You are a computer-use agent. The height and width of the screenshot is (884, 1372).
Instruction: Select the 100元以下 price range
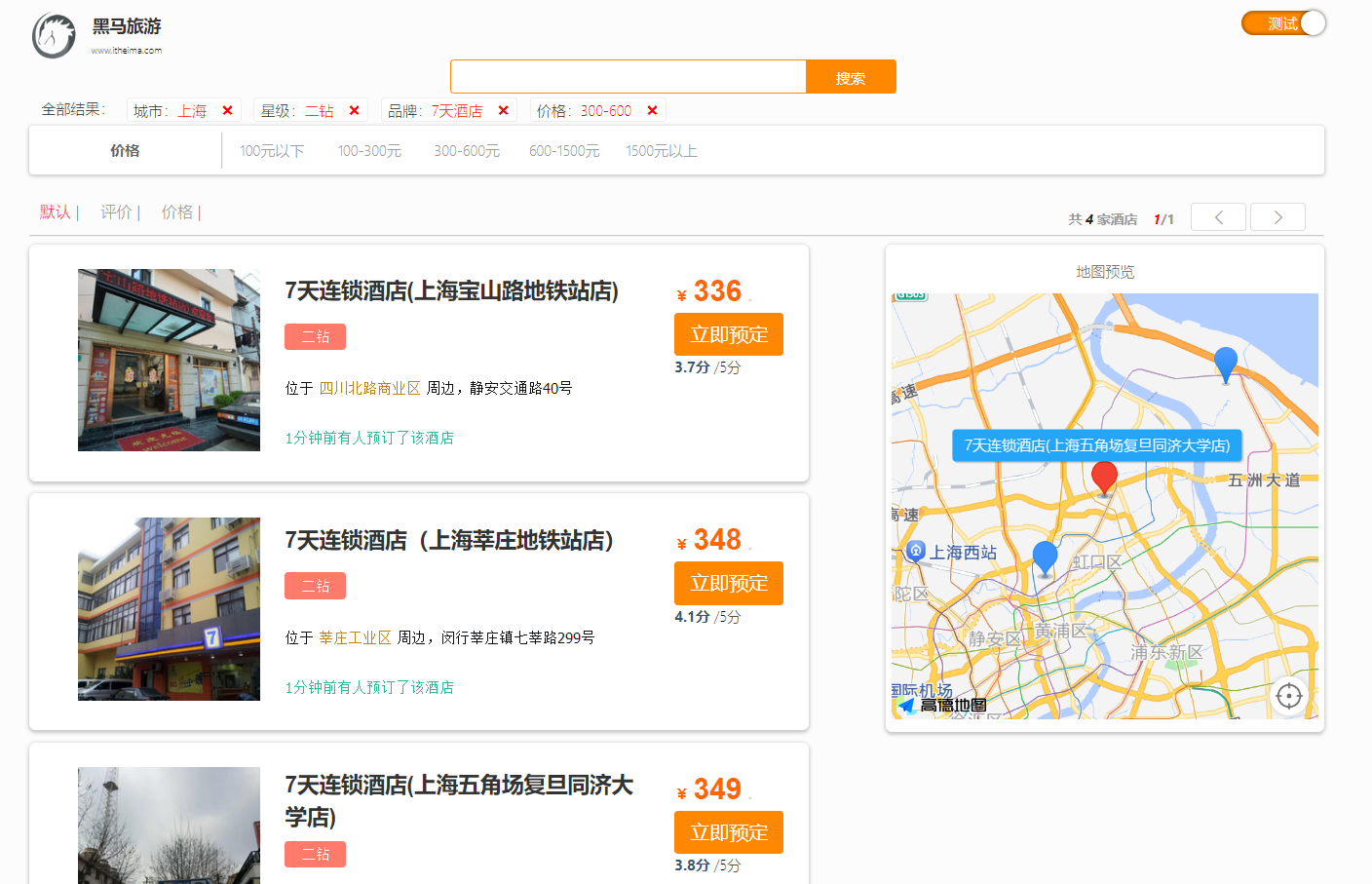pyautogui.click(x=272, y=151)
